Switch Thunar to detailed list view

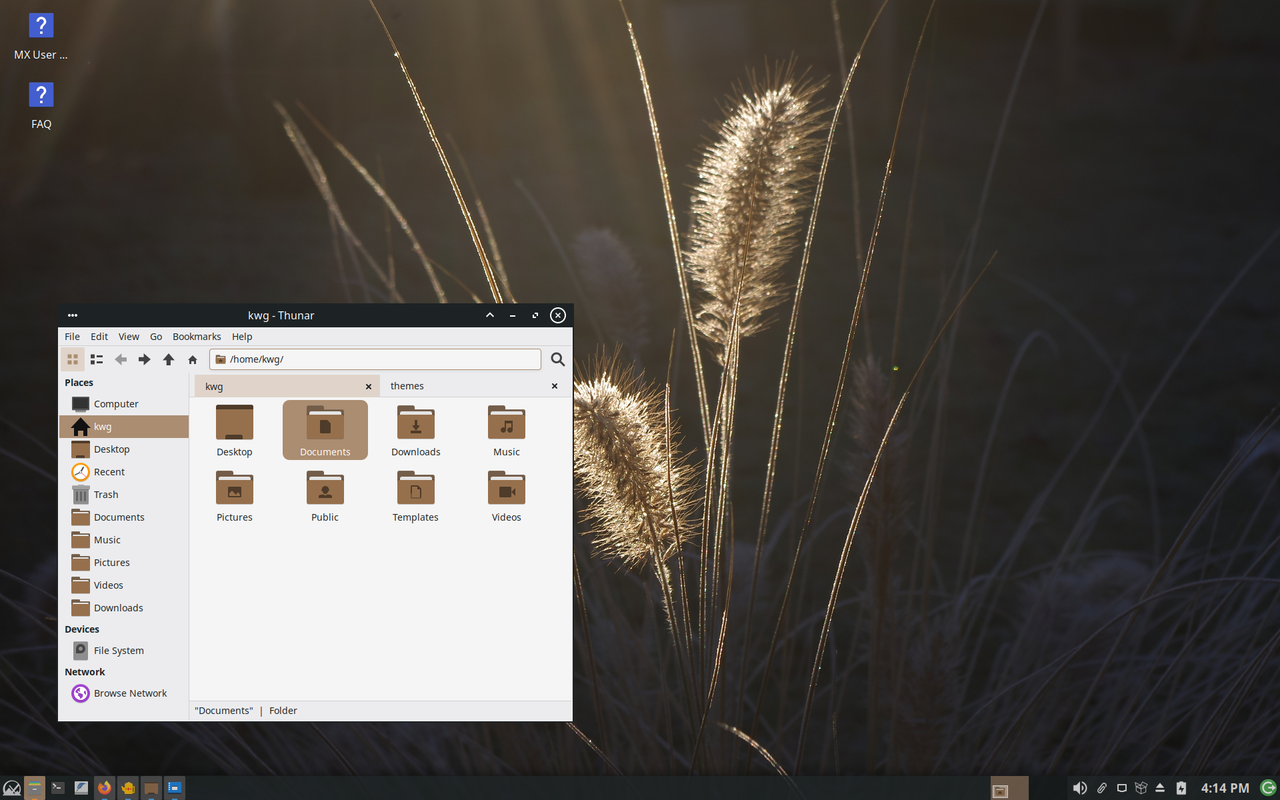(x=96, y=359)
